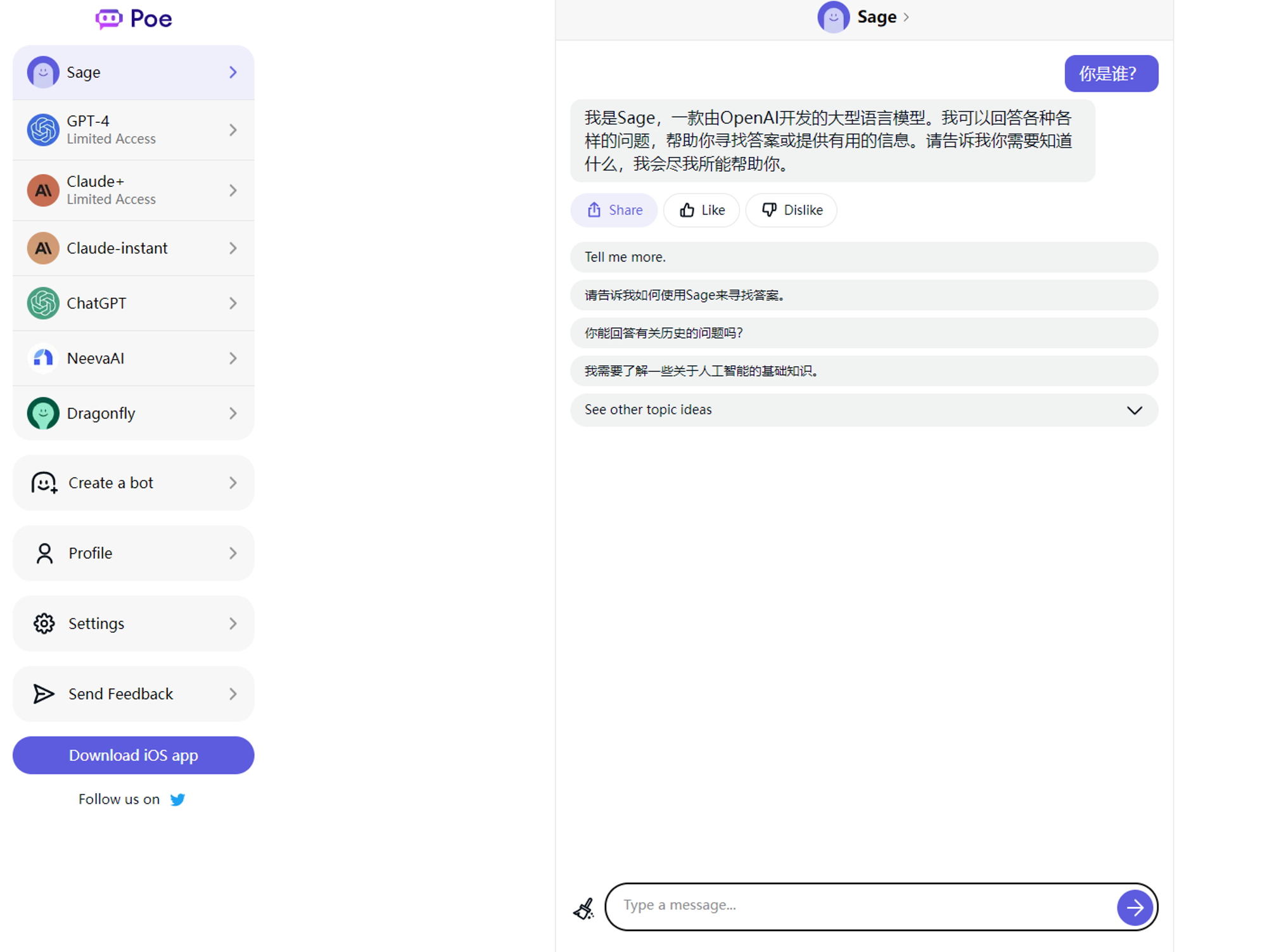Open the Sage chevron in sidebar
Screen dimensions: 1267x952
[x=233, y=72]
